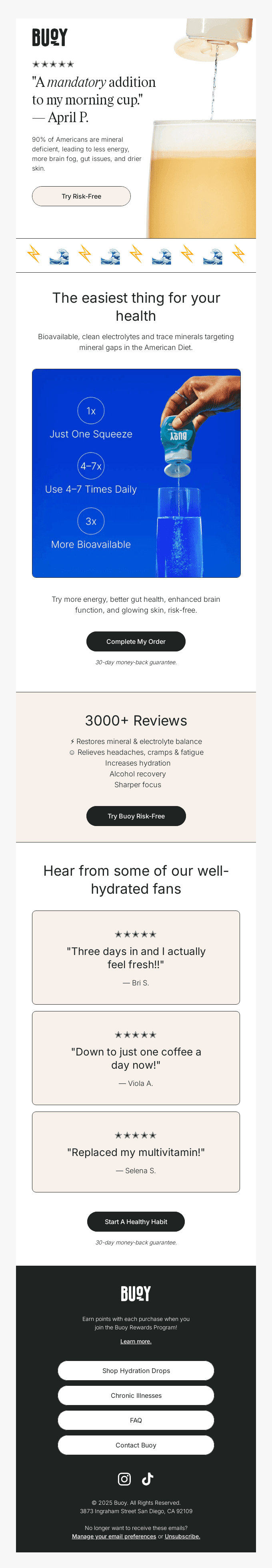Image resolution: width=272 pixels, height=1568 pixels.
Task: Click the blue squeeze bottle product image
Action: click(178, 438)
